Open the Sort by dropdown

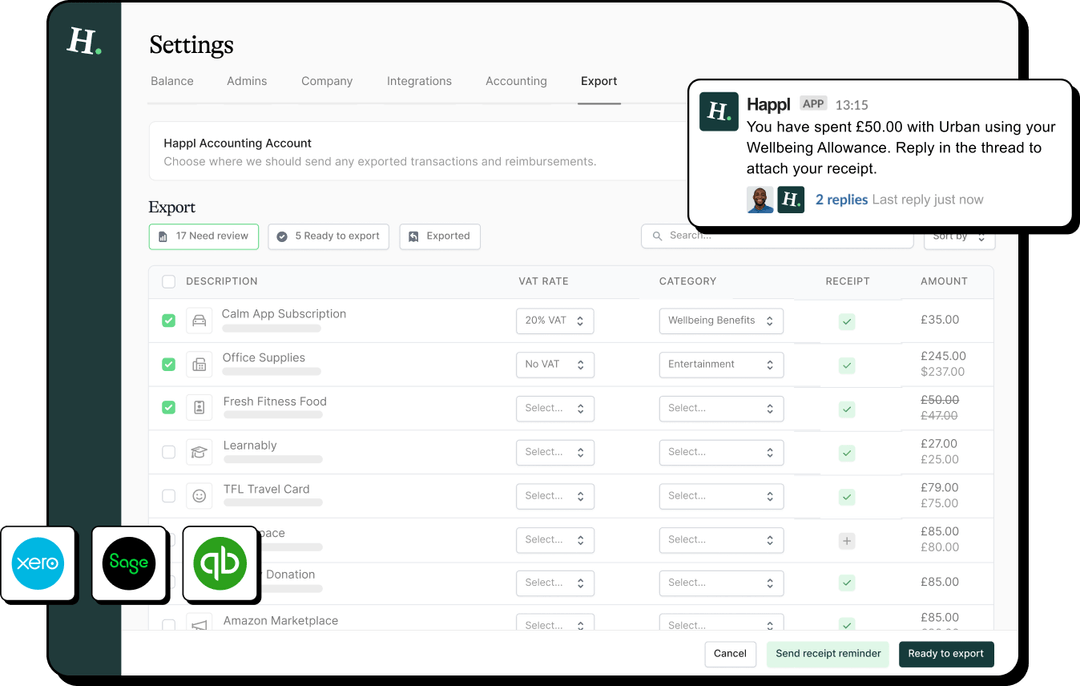[958, 237]
